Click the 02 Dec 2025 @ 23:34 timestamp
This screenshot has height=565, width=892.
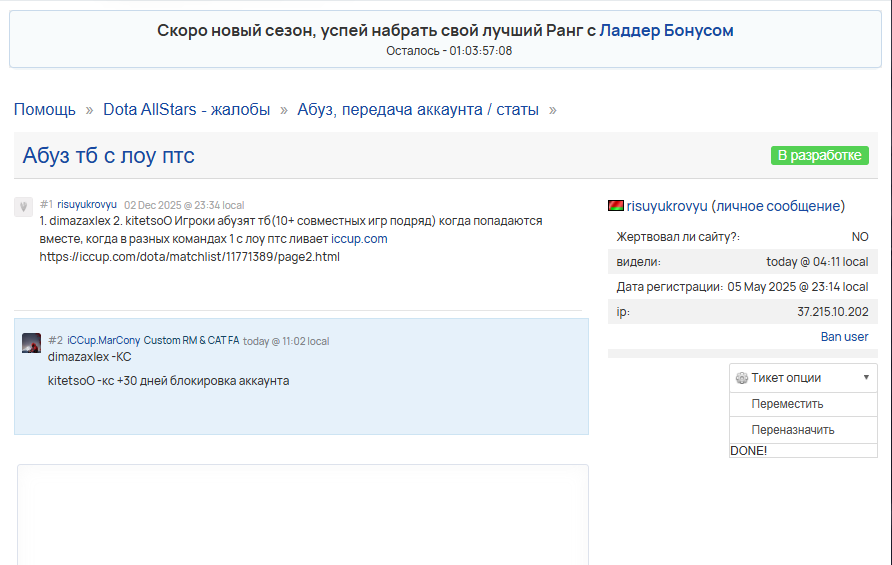184,205
